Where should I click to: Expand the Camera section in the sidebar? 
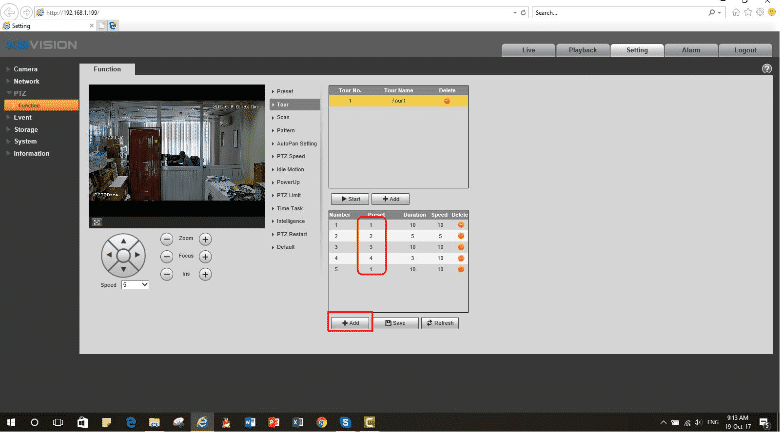27,69
